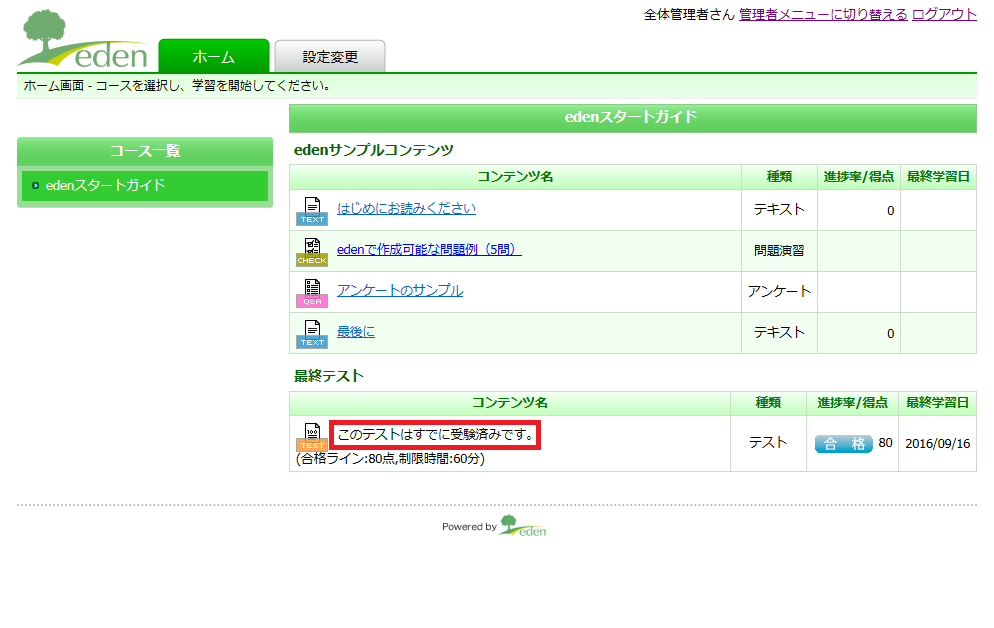Click コンテンツ名 header in 最終テスト table

510,403
